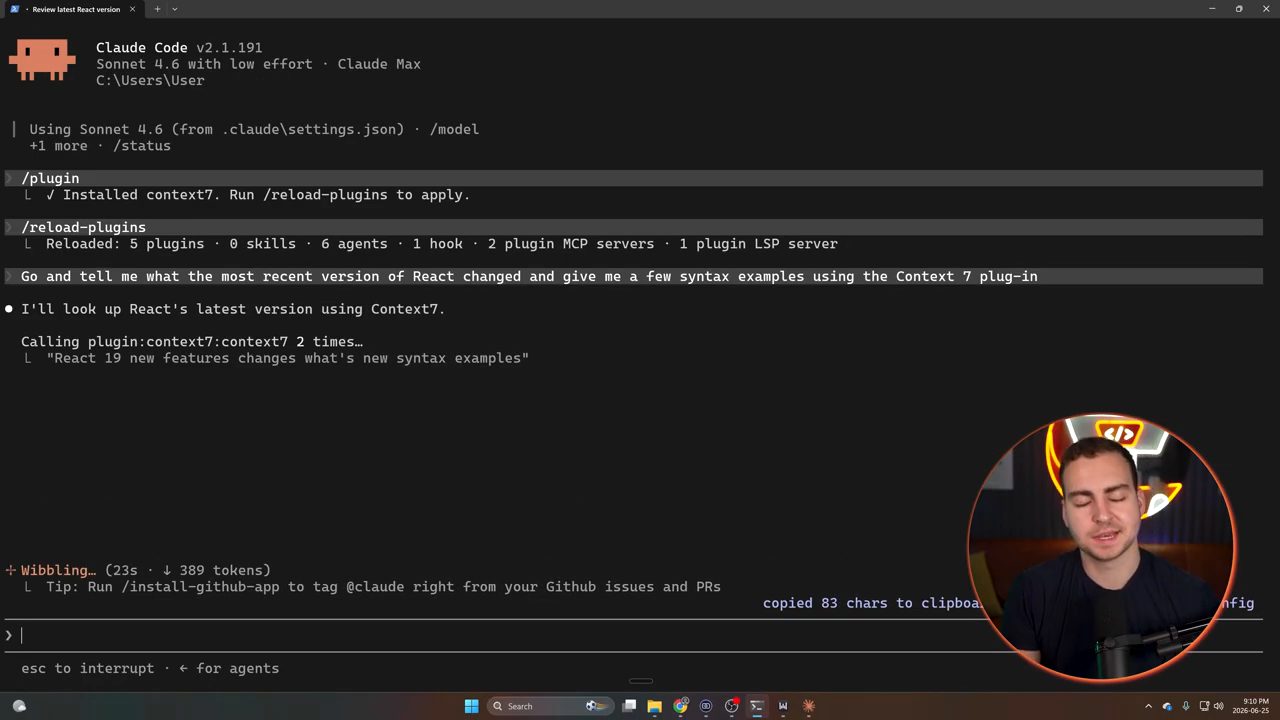Click the 'Sonnet 4.6 with low effort' line

(x=258, y=64)
